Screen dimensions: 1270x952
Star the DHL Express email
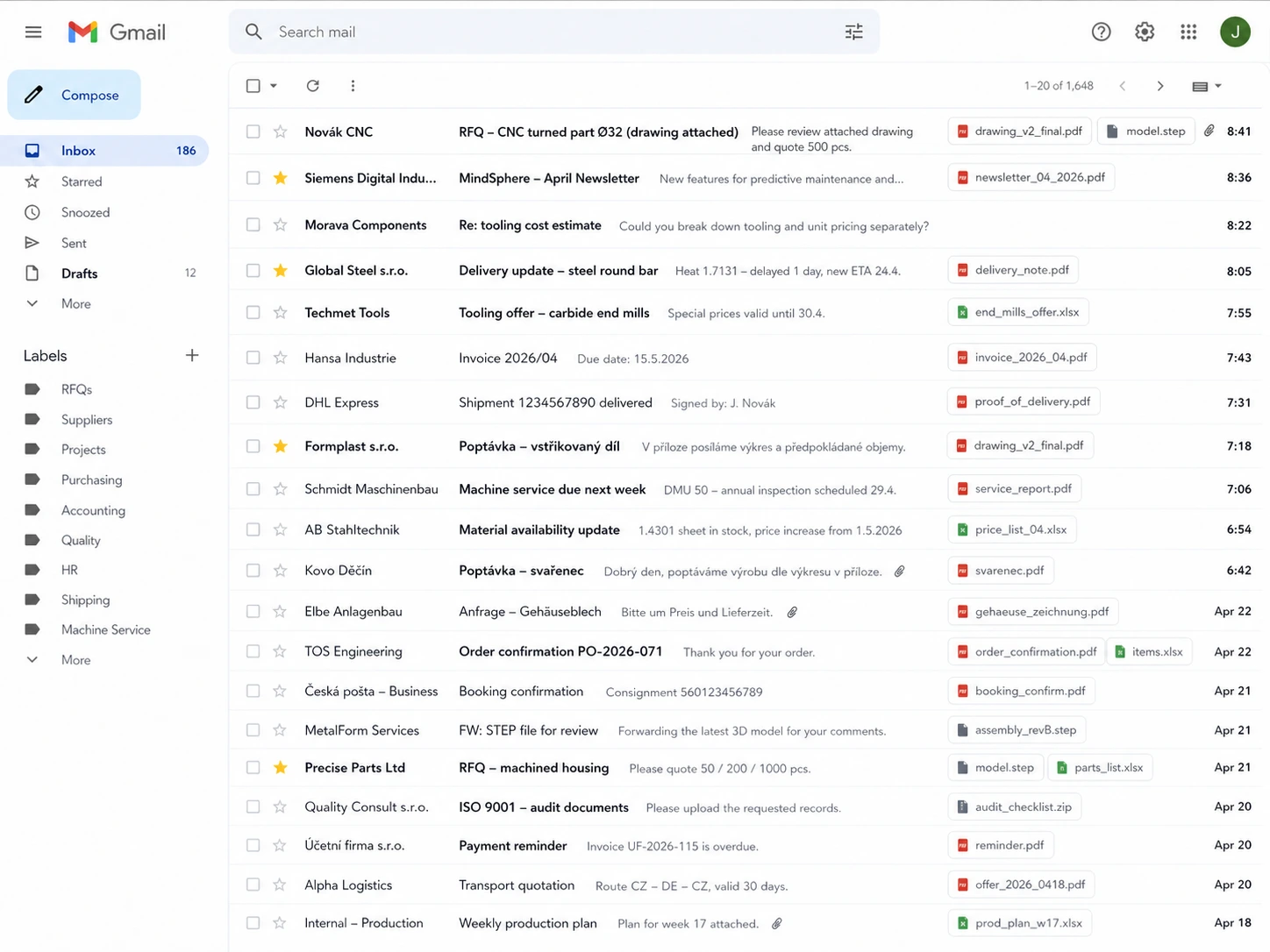pos(280,402)
